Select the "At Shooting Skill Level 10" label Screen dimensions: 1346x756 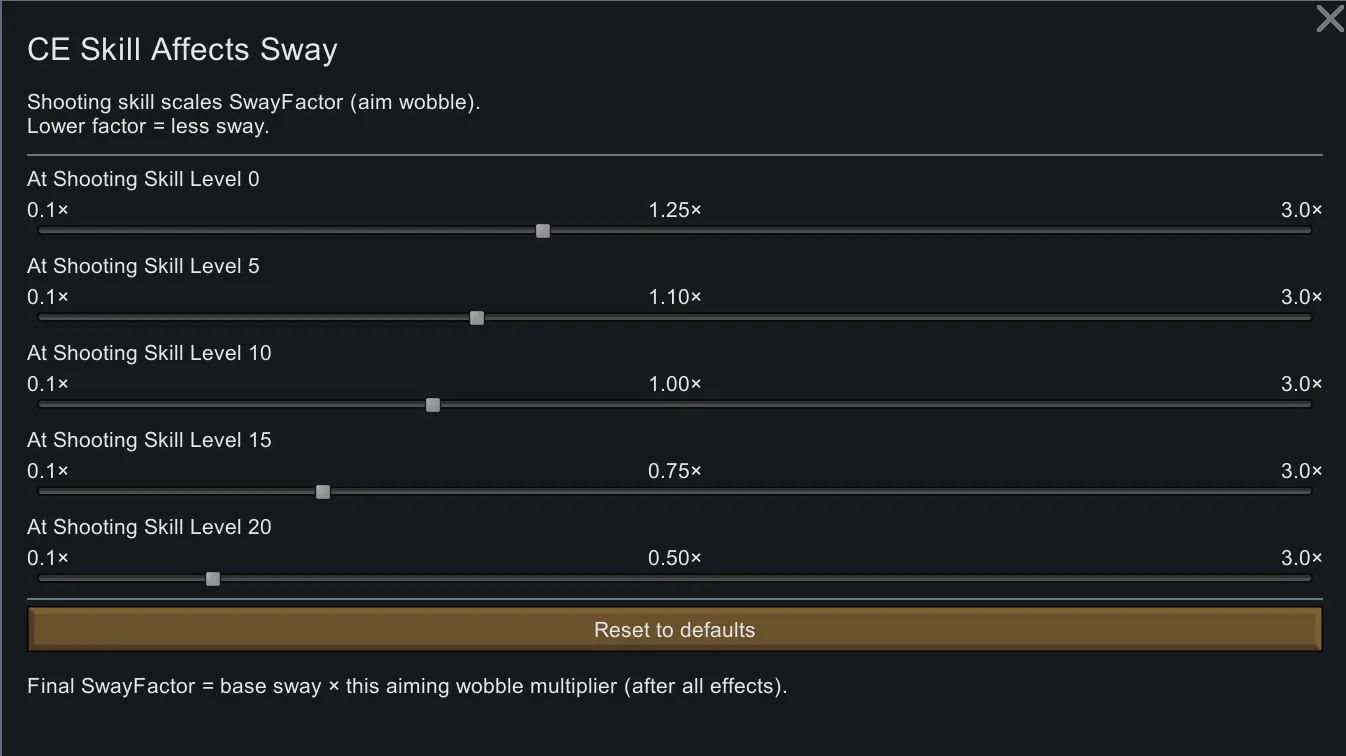point(149,353)
